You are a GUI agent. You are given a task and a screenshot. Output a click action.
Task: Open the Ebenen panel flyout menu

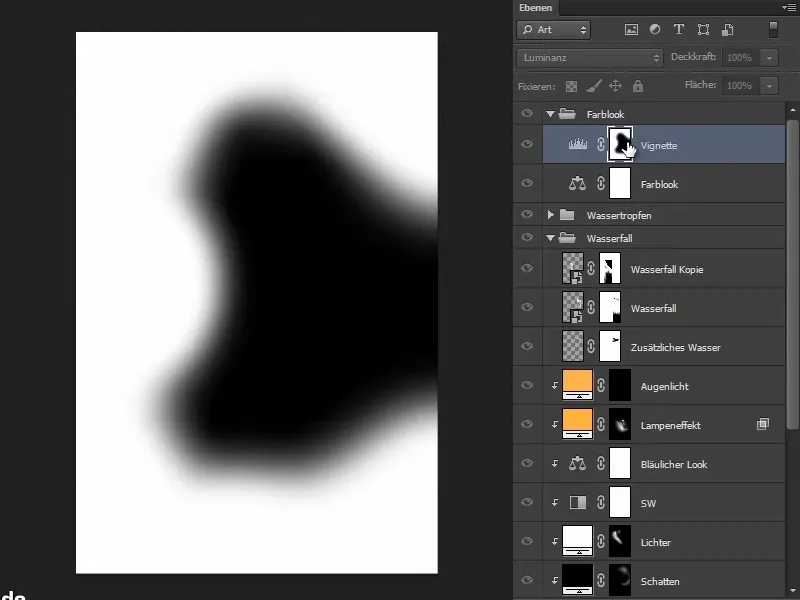pos(788,7)
